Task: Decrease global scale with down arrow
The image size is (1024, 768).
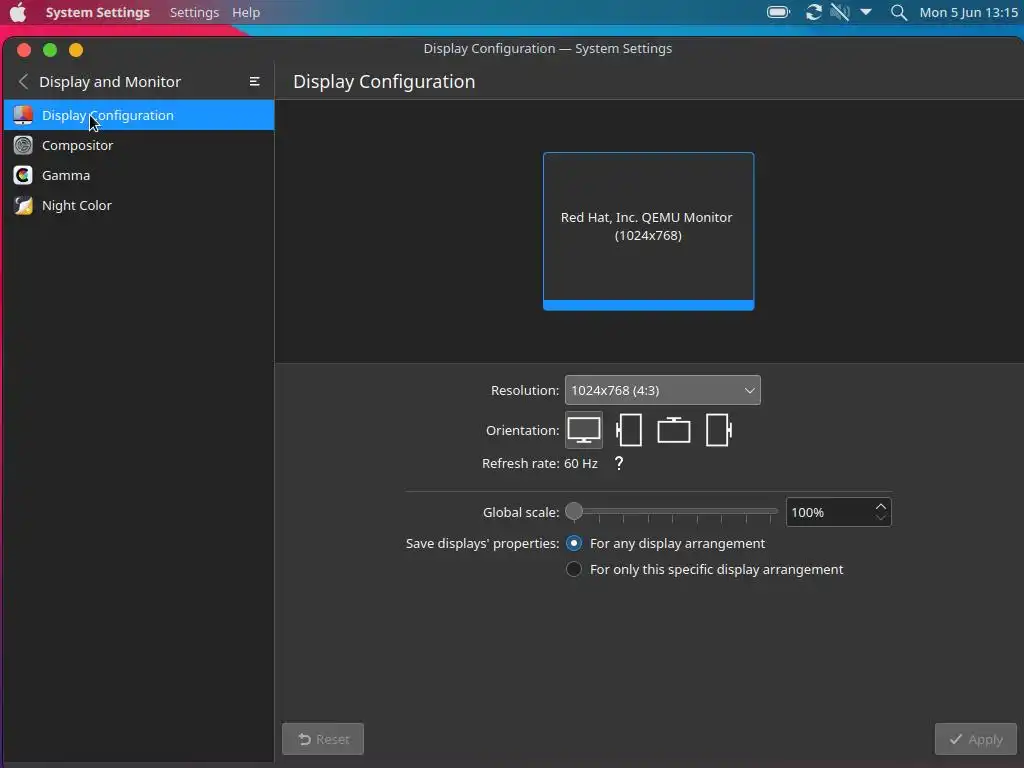Action: click(x=881, y=519)
